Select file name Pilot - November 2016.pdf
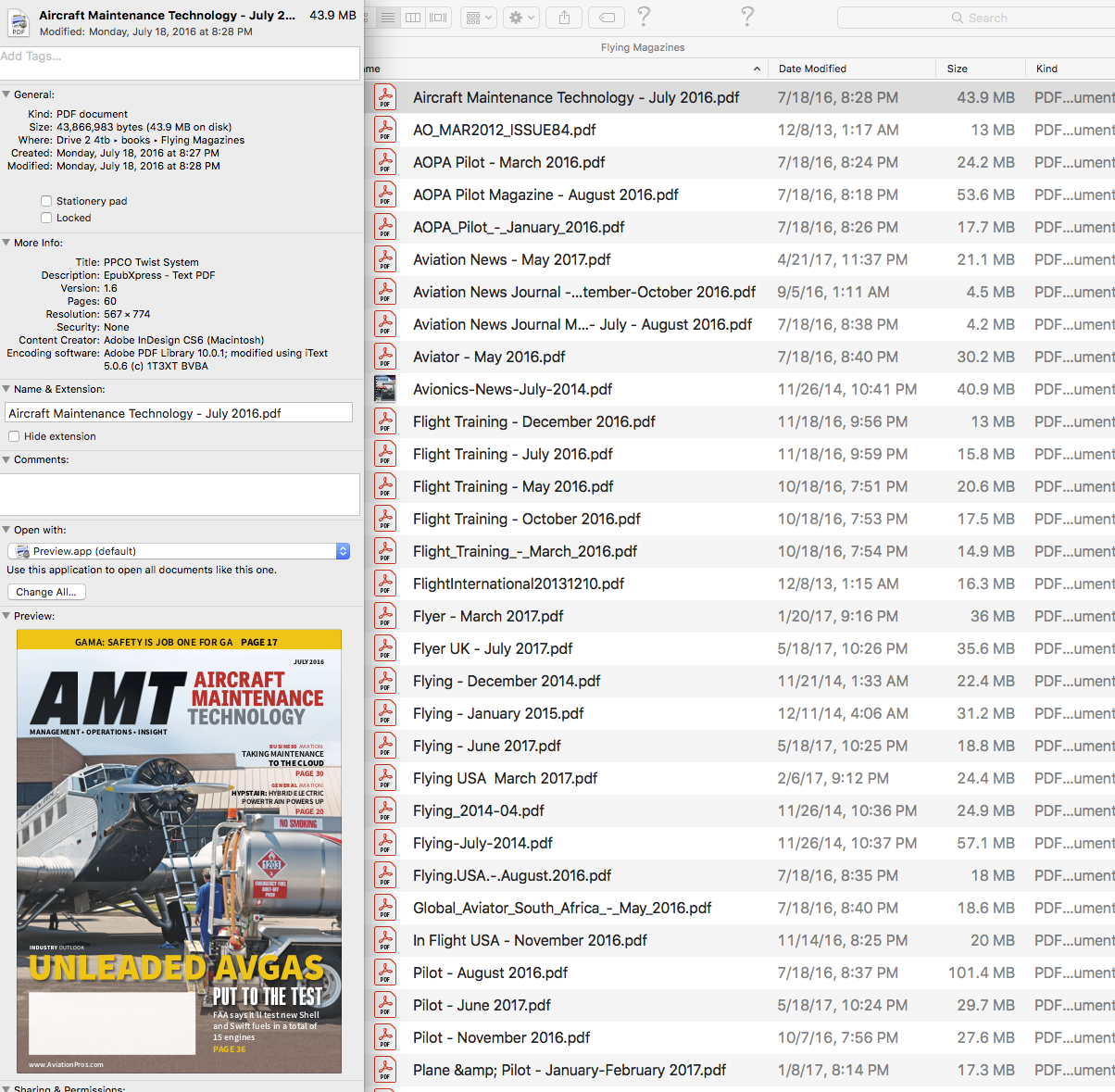The height and width of the screenshot is (1092, 1115). (x=502, y=1037)
